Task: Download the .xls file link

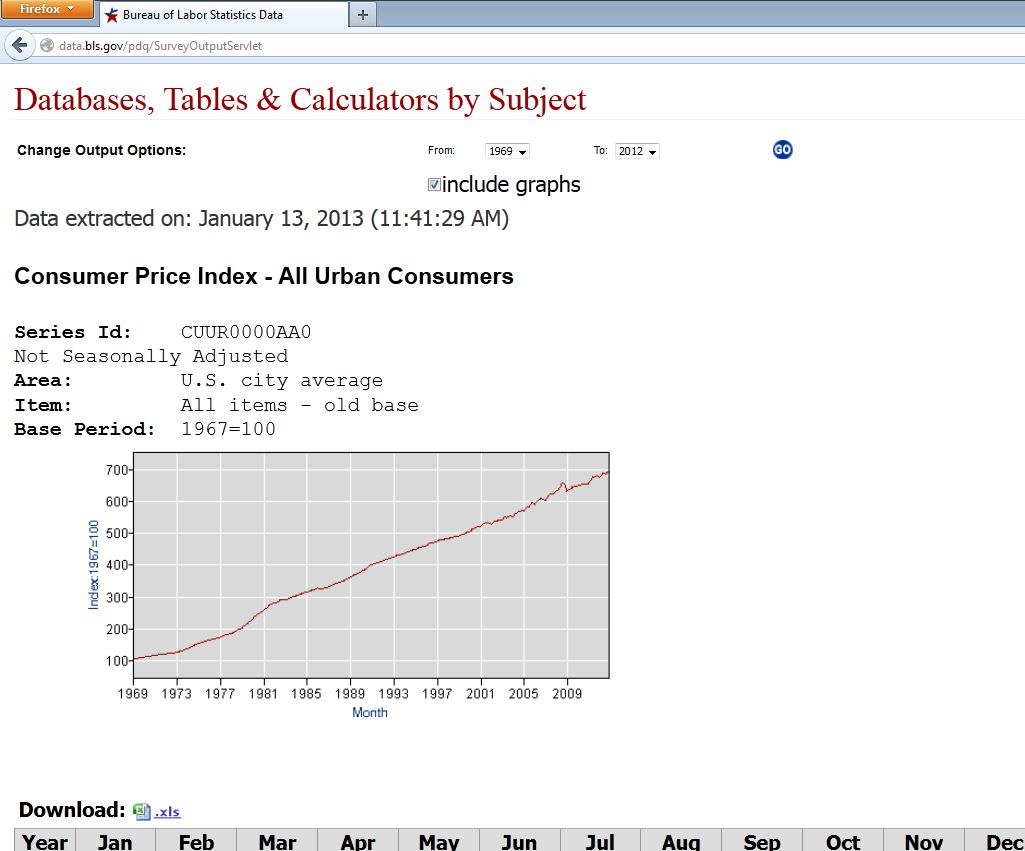Action: (x=167, y=812)
